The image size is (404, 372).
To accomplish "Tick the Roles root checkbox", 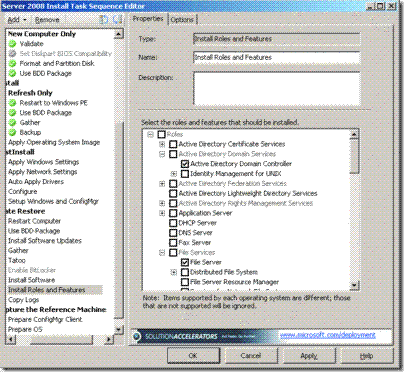I will coord(161,134).
